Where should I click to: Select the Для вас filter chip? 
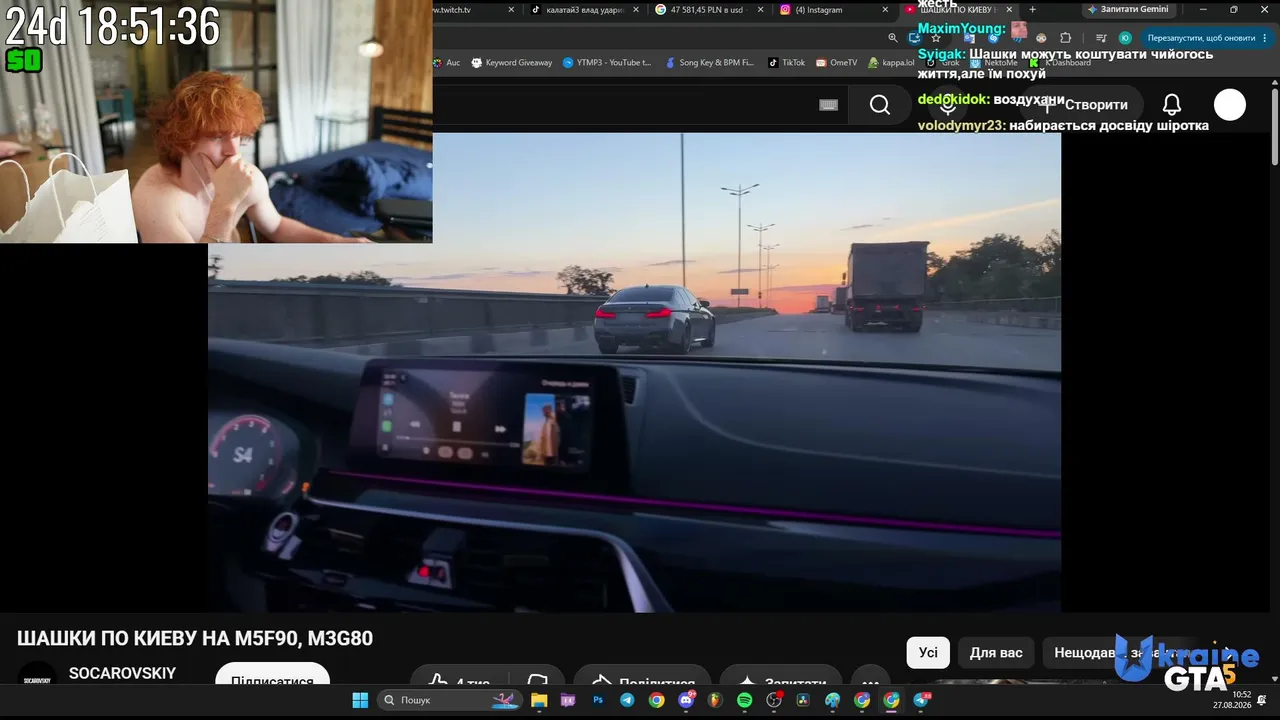[996, 653]
